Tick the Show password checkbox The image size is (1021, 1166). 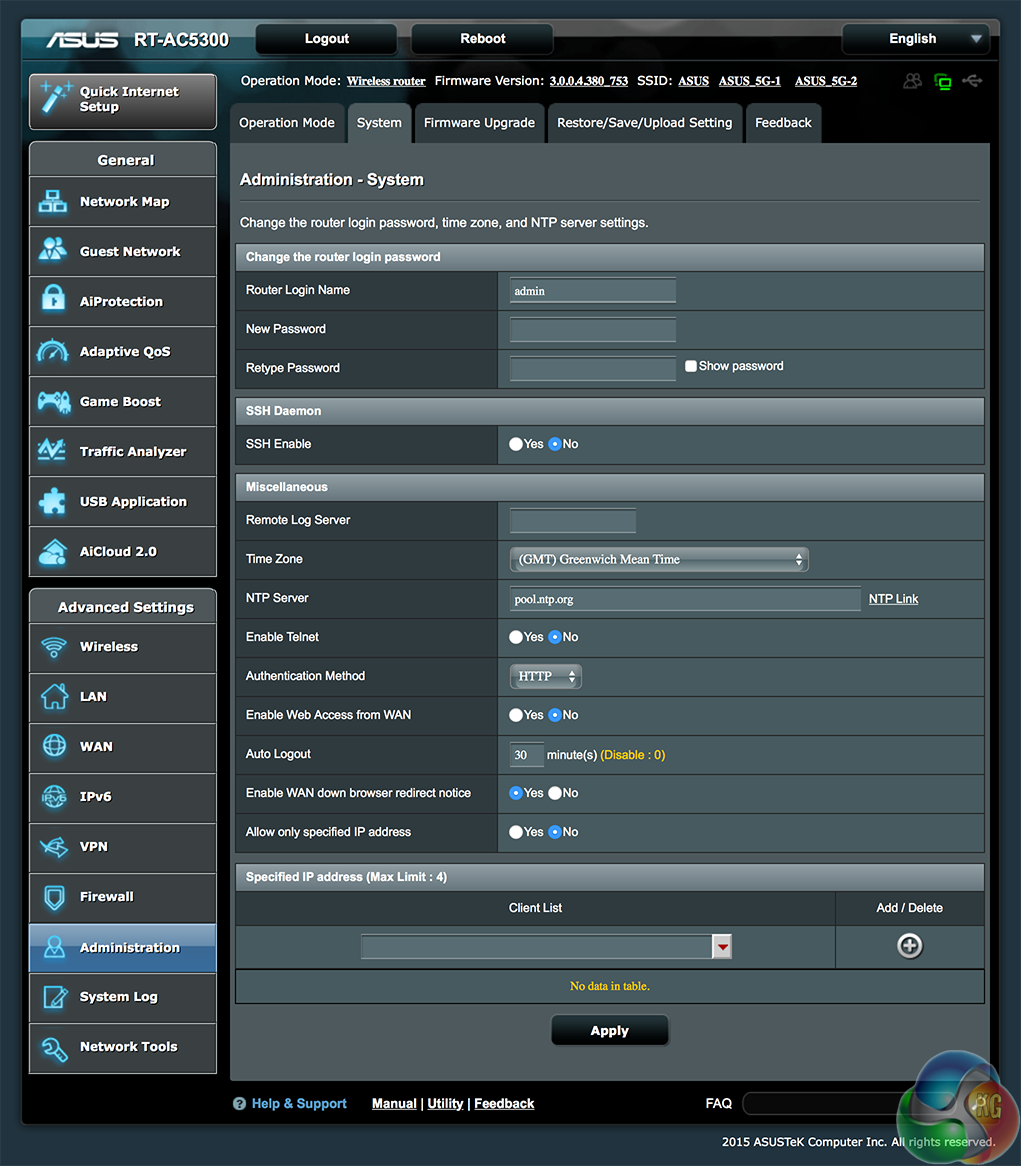pyautogui.click(x=691, y=366)
